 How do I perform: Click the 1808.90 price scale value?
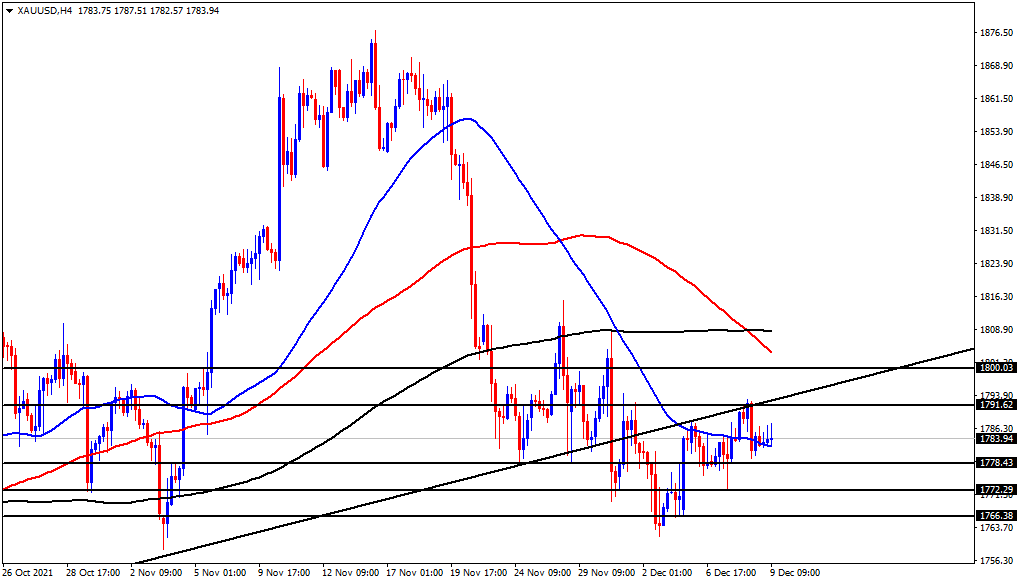coord(997,330)
